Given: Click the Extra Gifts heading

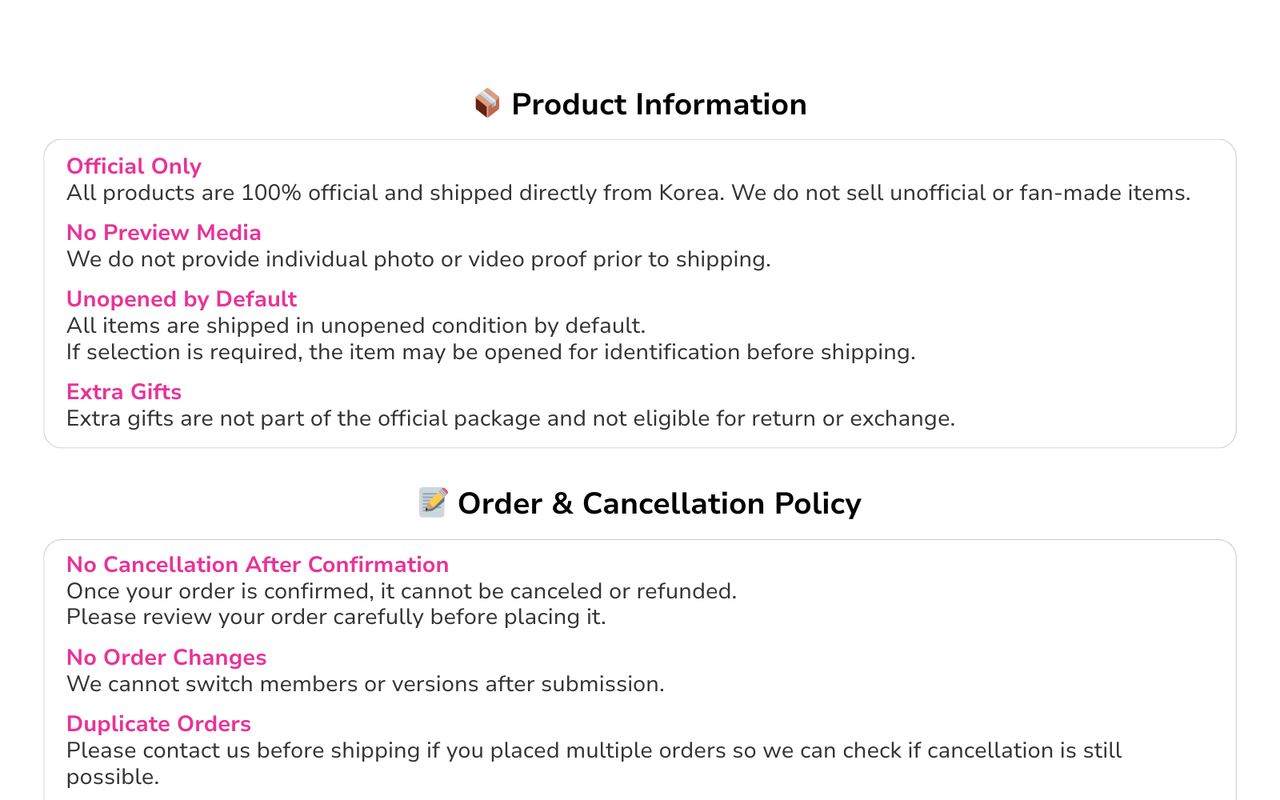Looking at the screenshot, I should [x=124, y=392].
